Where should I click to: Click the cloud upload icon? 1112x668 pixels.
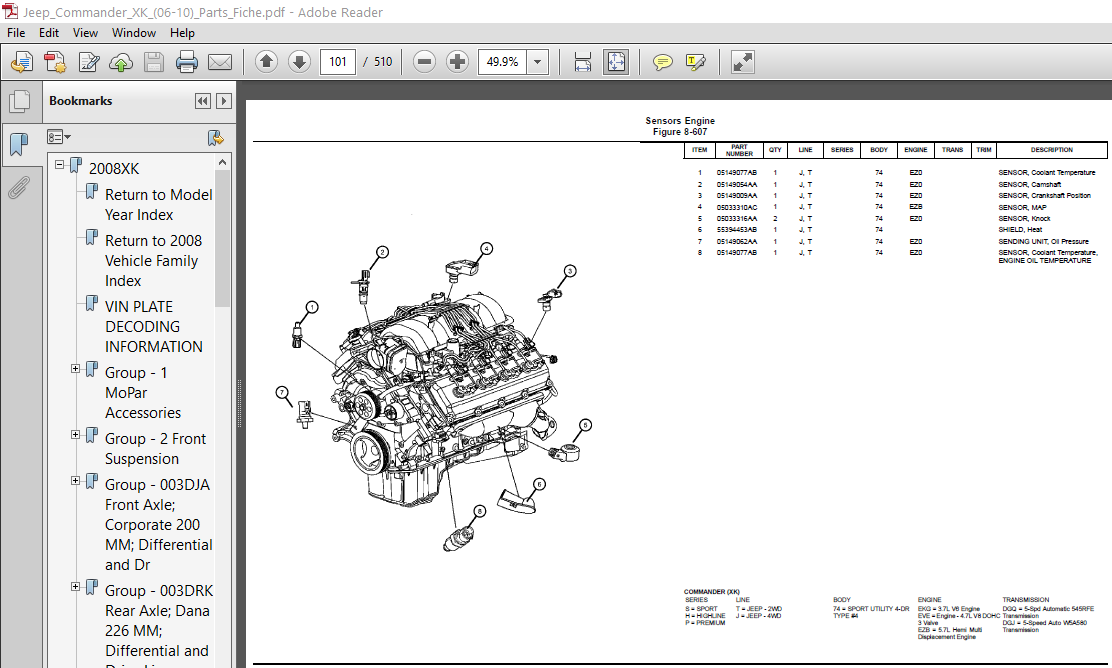pyautogui.click(x=121, y=62)
